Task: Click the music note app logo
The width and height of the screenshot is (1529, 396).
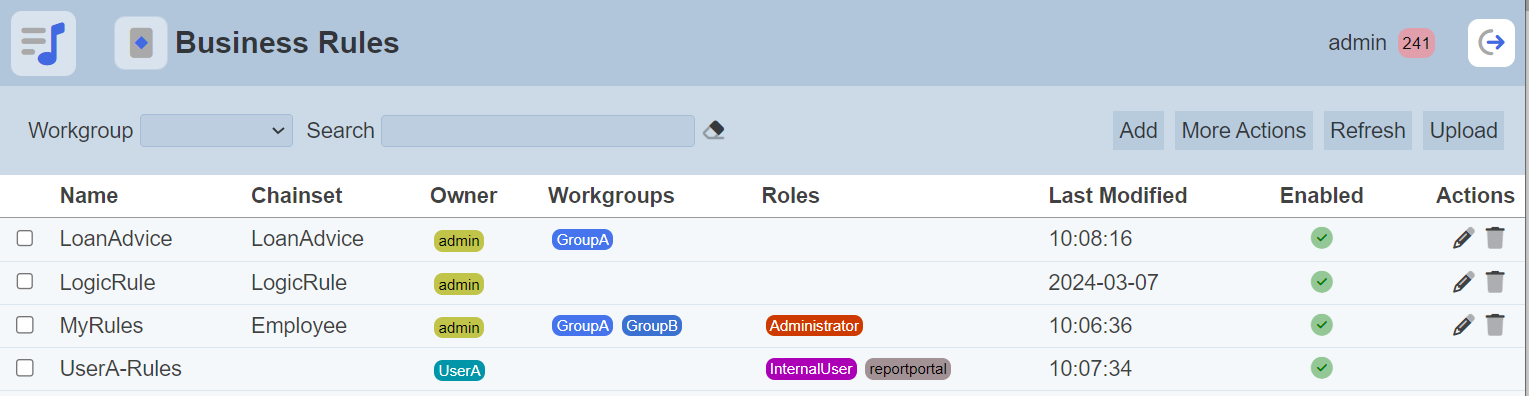Action: pos(43,43)
